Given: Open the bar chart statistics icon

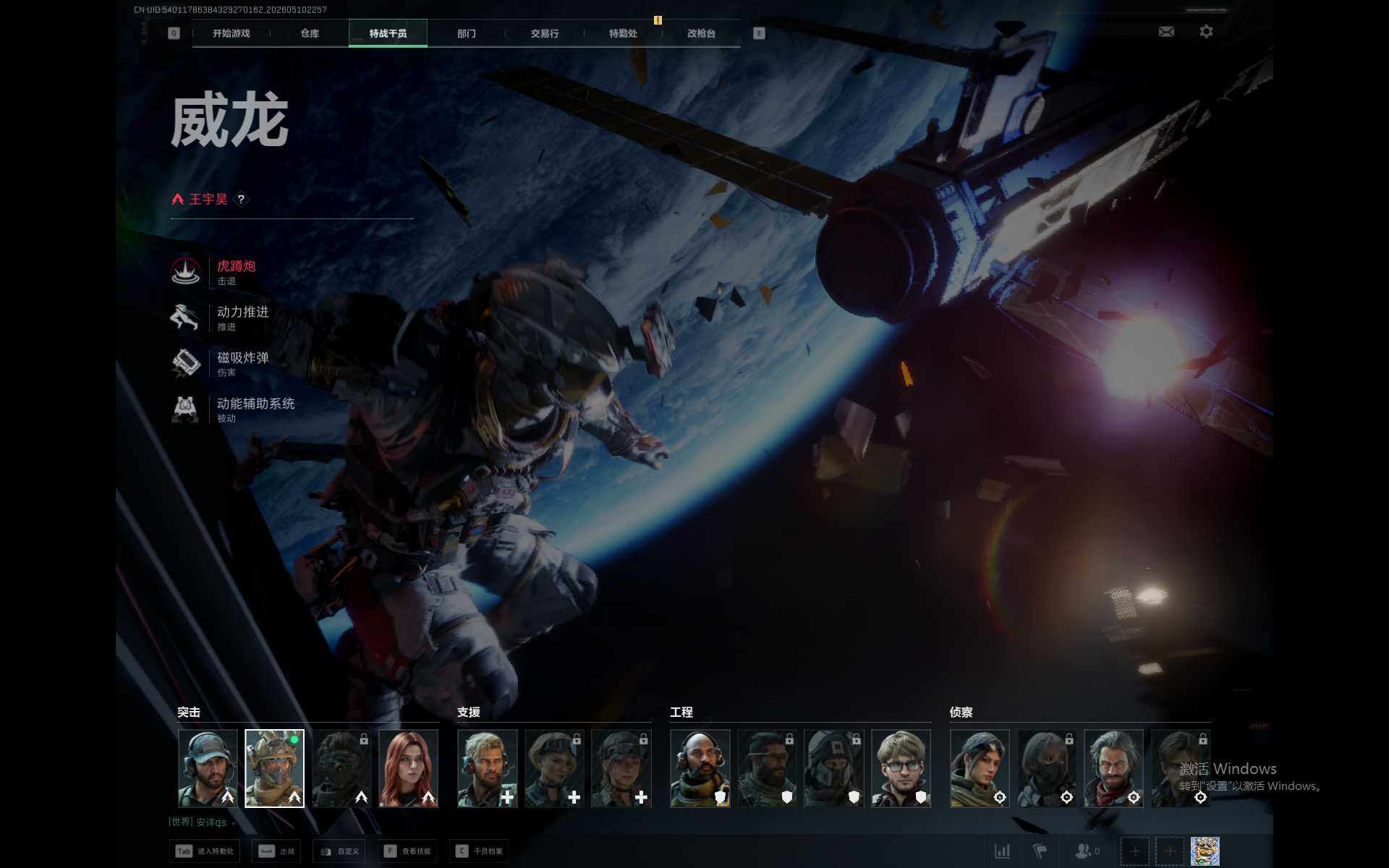Looking at the screenshot, I should pos(1002,851).
